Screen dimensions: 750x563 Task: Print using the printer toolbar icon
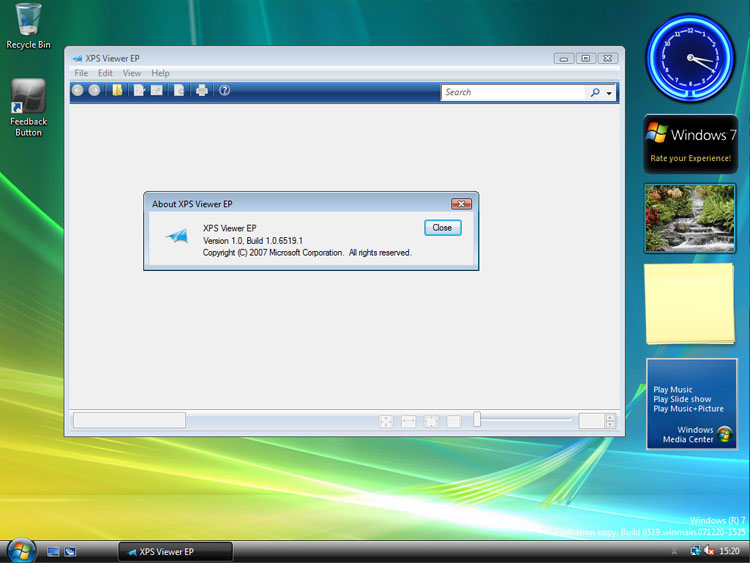point(202,90)
